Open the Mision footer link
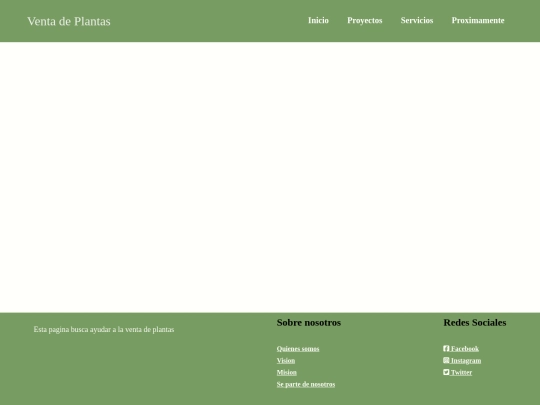The image size is (540, 405). [287, 372]
